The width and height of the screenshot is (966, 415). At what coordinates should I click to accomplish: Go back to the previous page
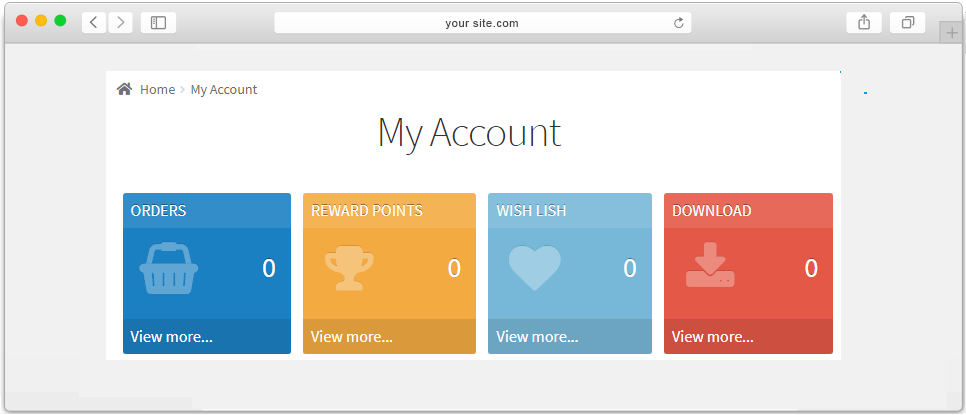pos(94,23)
